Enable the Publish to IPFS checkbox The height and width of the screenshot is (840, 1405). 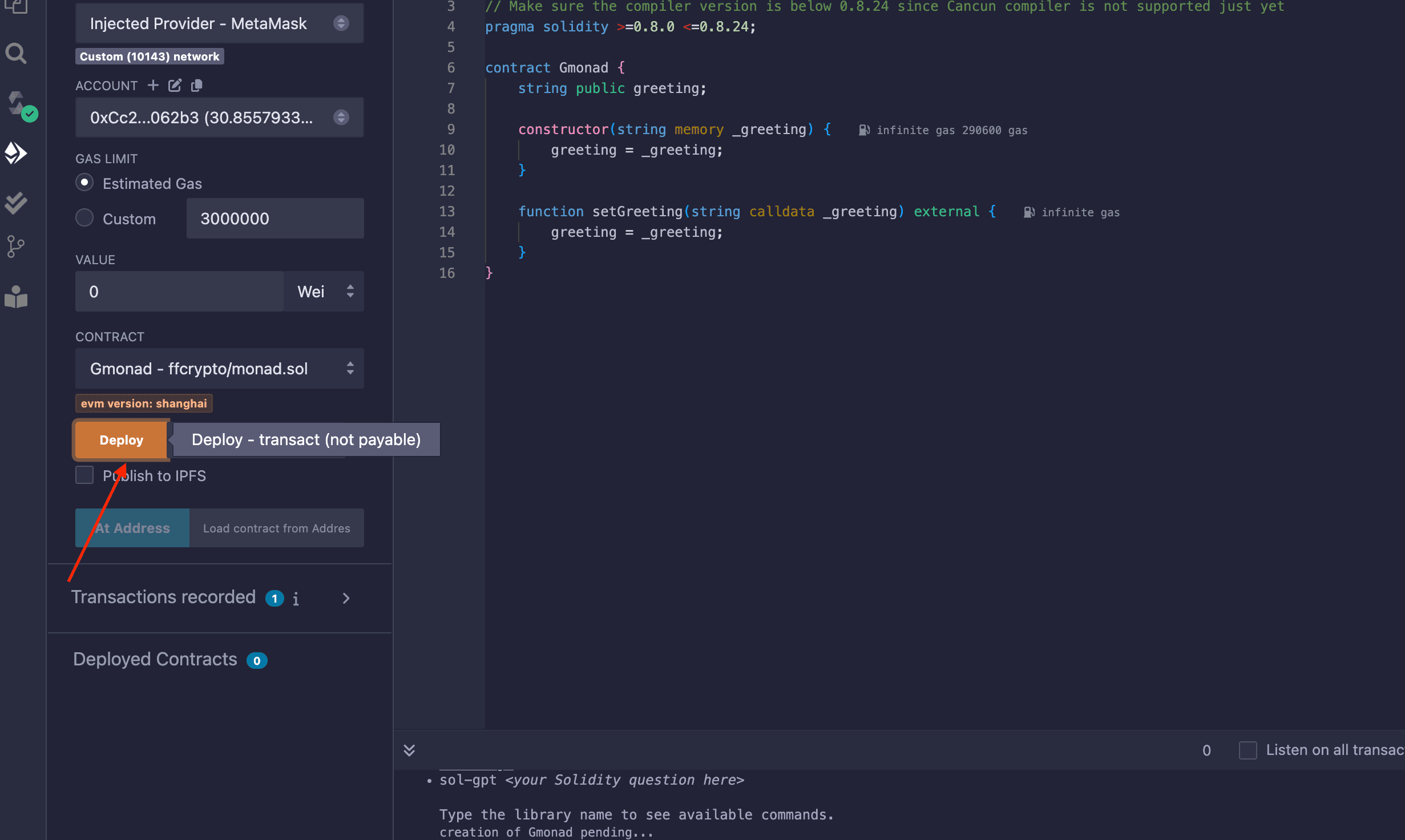click(84, 475)
